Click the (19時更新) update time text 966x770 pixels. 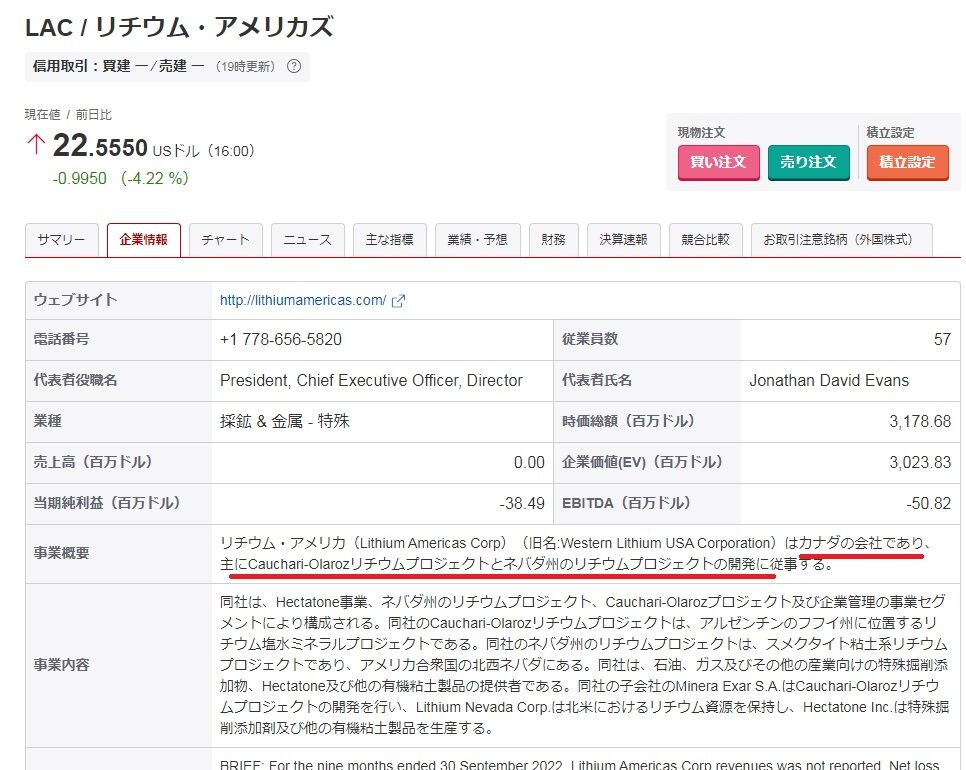point(245,67)
